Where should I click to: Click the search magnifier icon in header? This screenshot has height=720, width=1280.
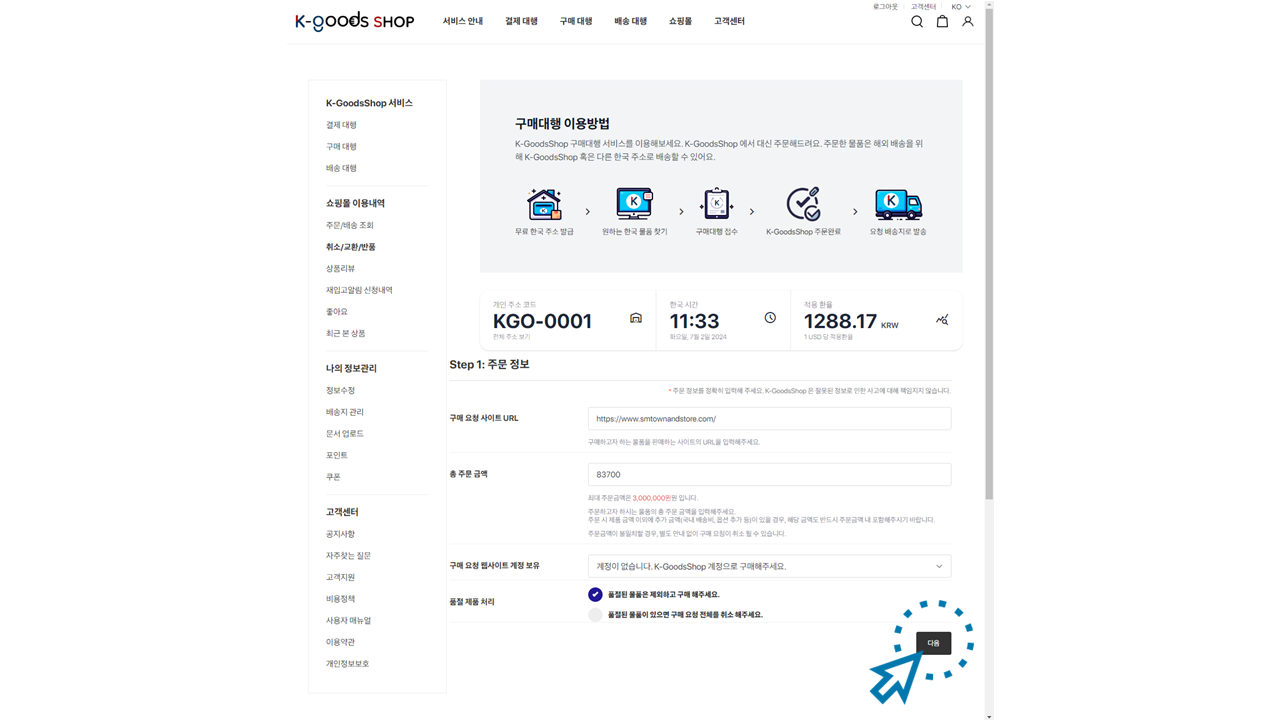click(x=916, y=22)
